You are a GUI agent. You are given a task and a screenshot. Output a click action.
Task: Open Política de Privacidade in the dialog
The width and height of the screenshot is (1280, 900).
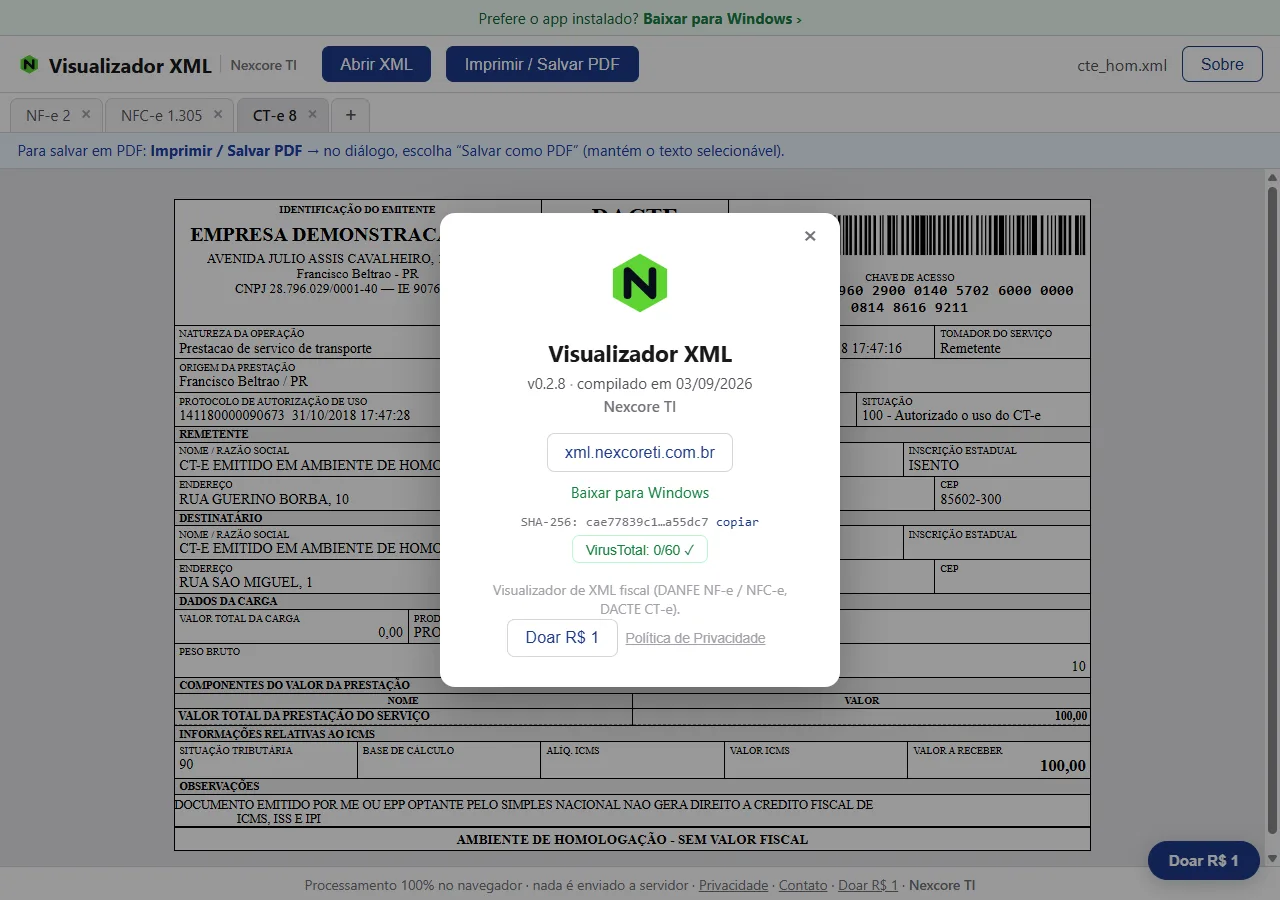pyautogui.click(x=695, y=638)
